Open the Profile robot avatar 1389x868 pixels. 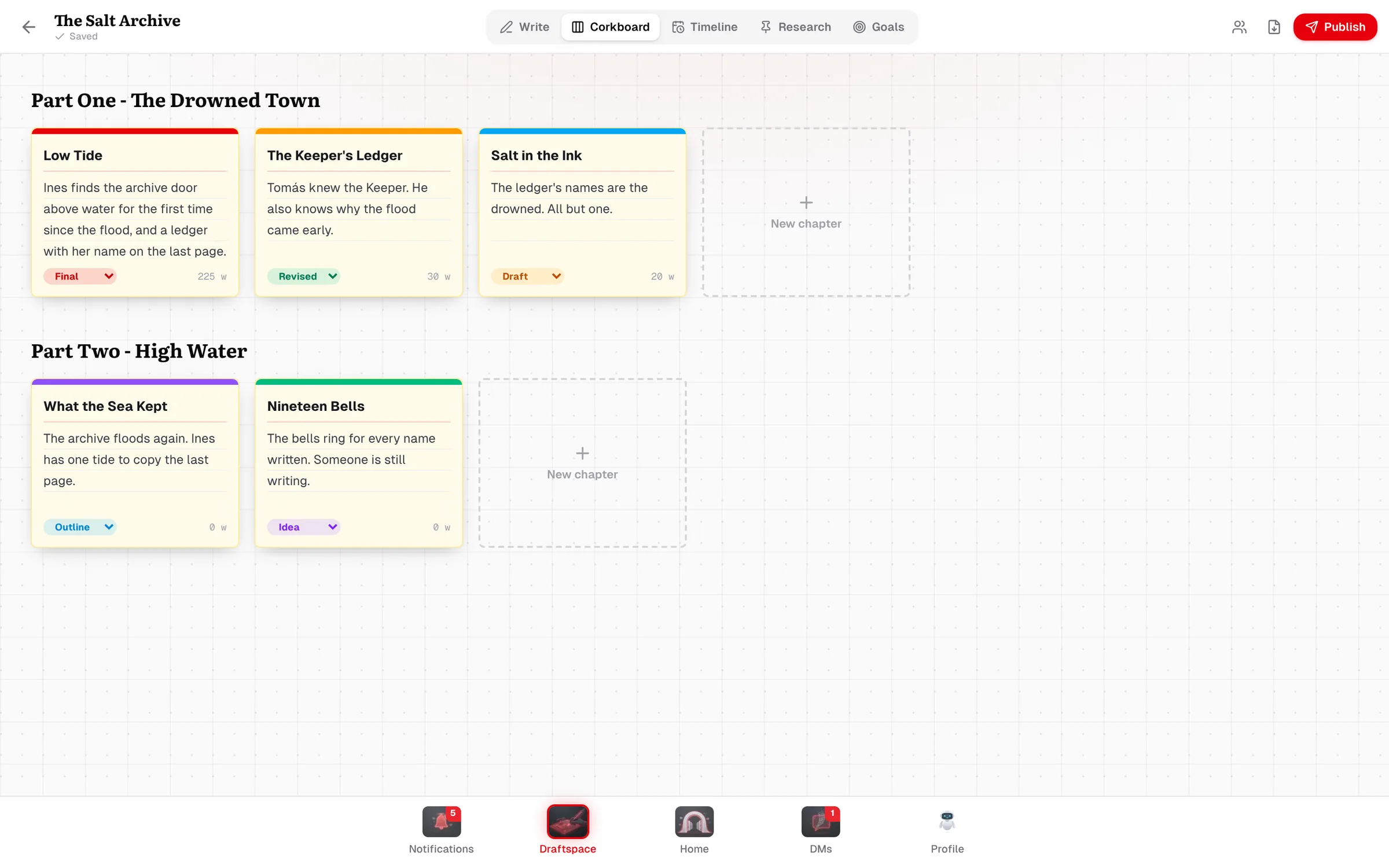947,822
